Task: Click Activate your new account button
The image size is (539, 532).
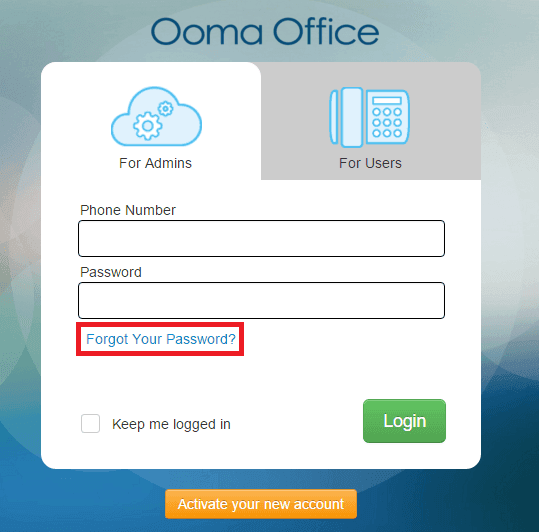Action: [x=261, y=504]
